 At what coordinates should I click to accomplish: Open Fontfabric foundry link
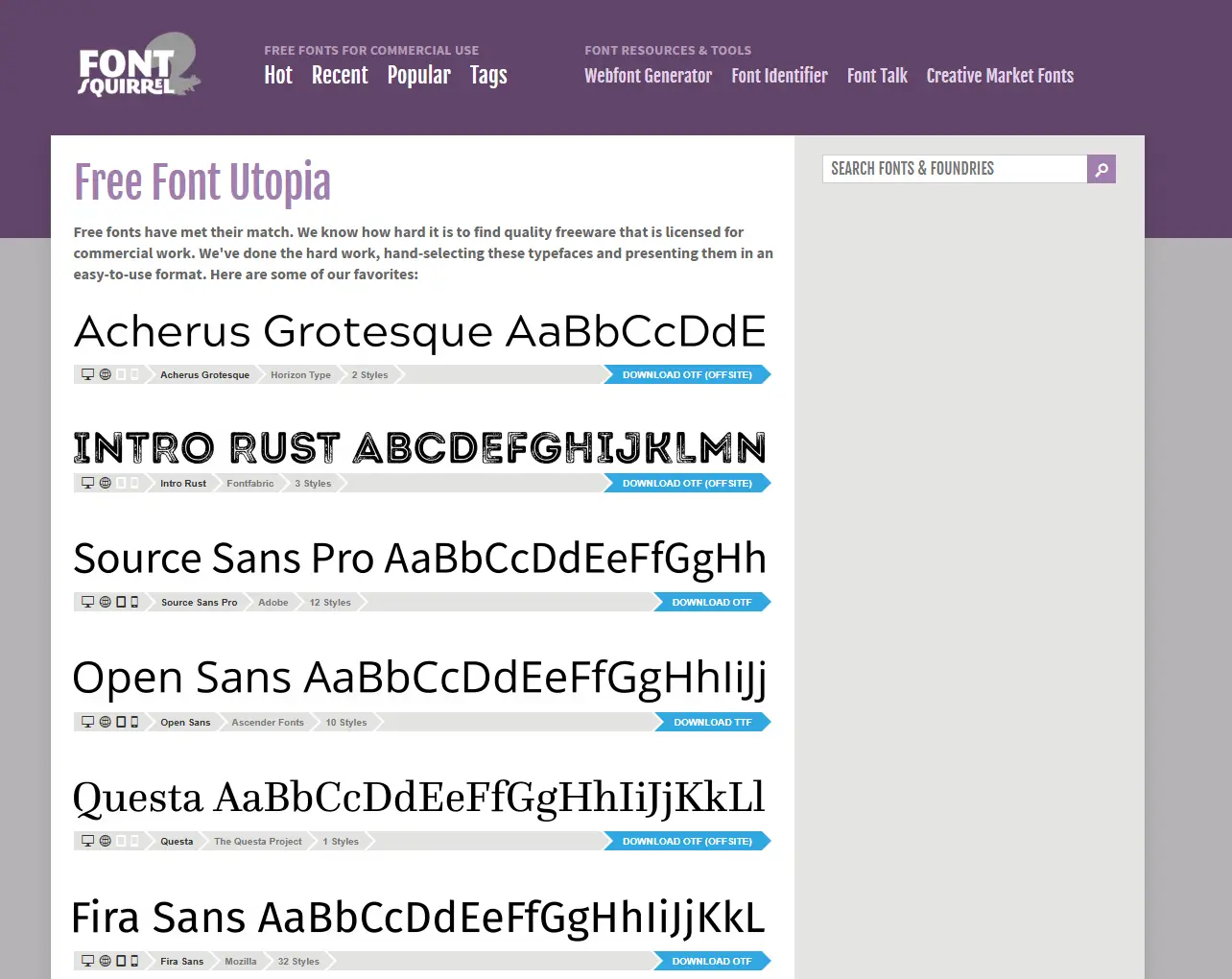[250, 483]
